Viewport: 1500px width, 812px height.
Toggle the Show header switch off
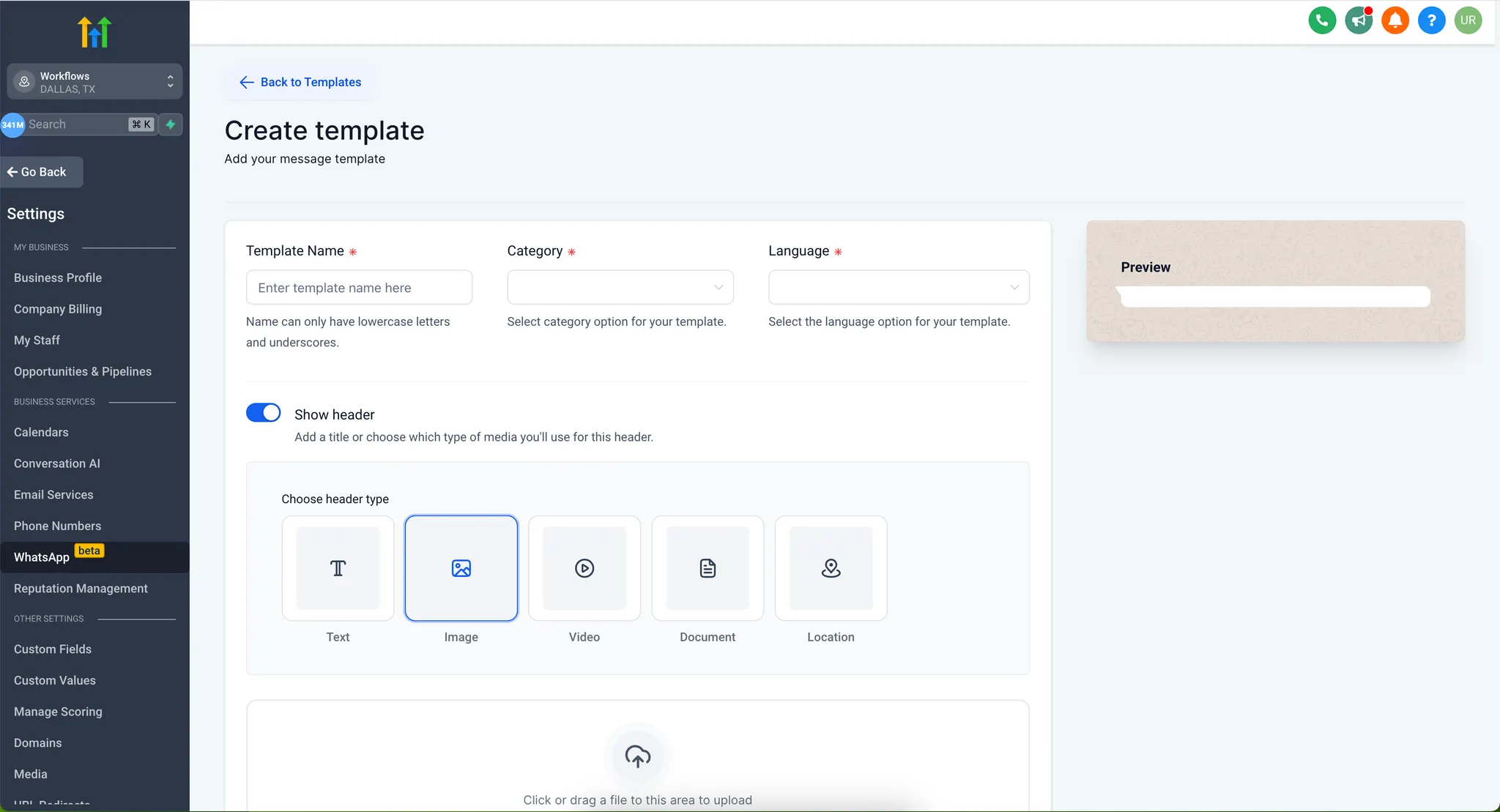pos(264,413)
